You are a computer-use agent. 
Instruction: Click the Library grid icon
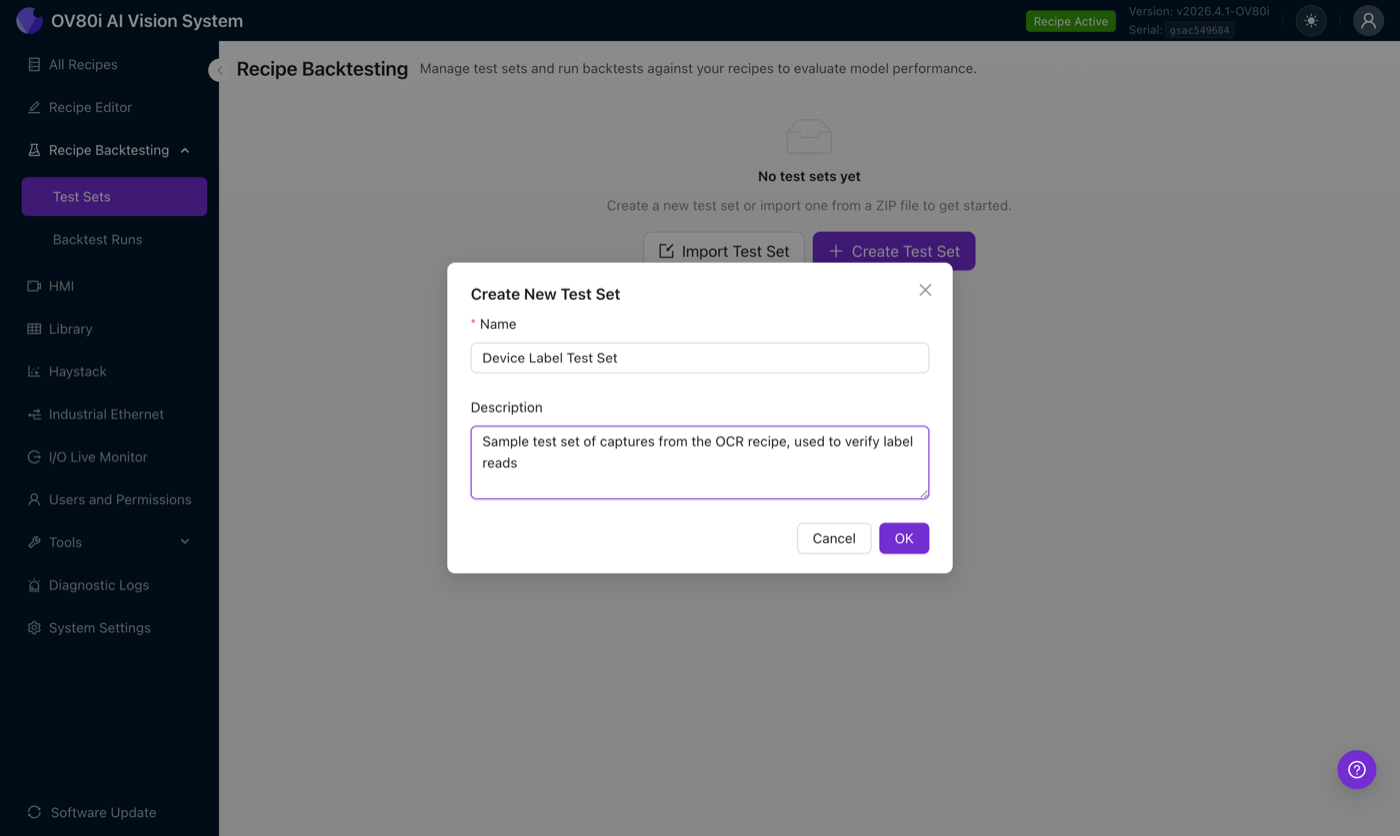point(36,328)
